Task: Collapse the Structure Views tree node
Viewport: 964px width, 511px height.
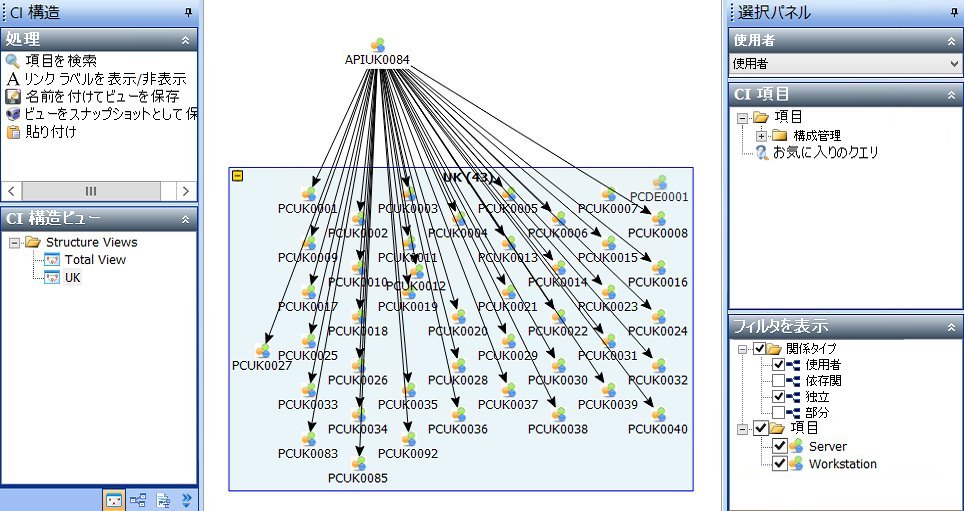Action: 14,243
